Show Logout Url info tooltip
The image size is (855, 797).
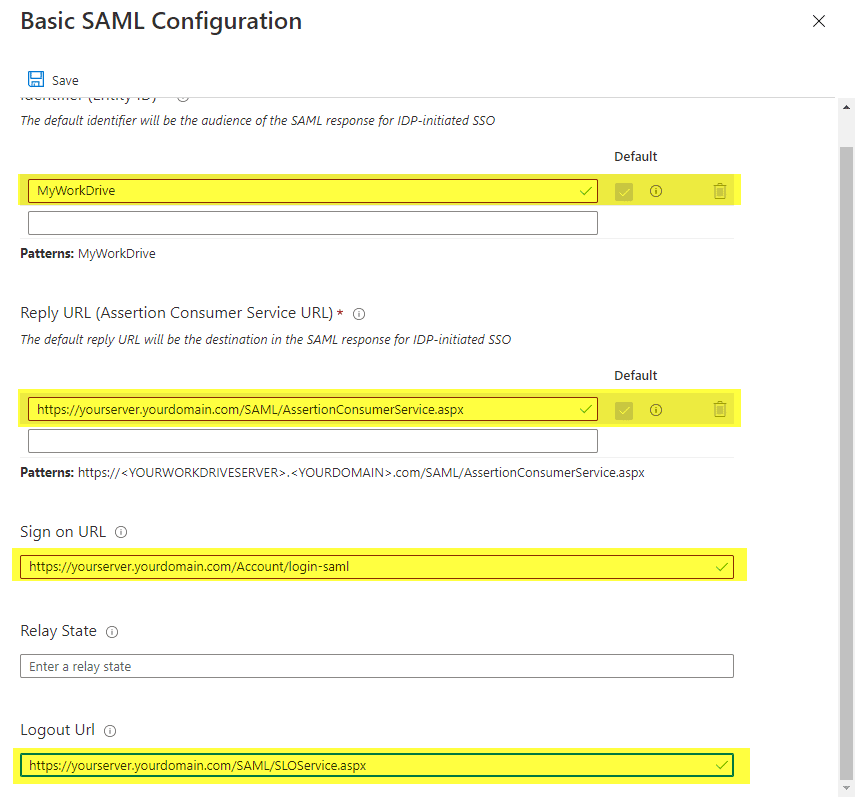coord(110,731)
